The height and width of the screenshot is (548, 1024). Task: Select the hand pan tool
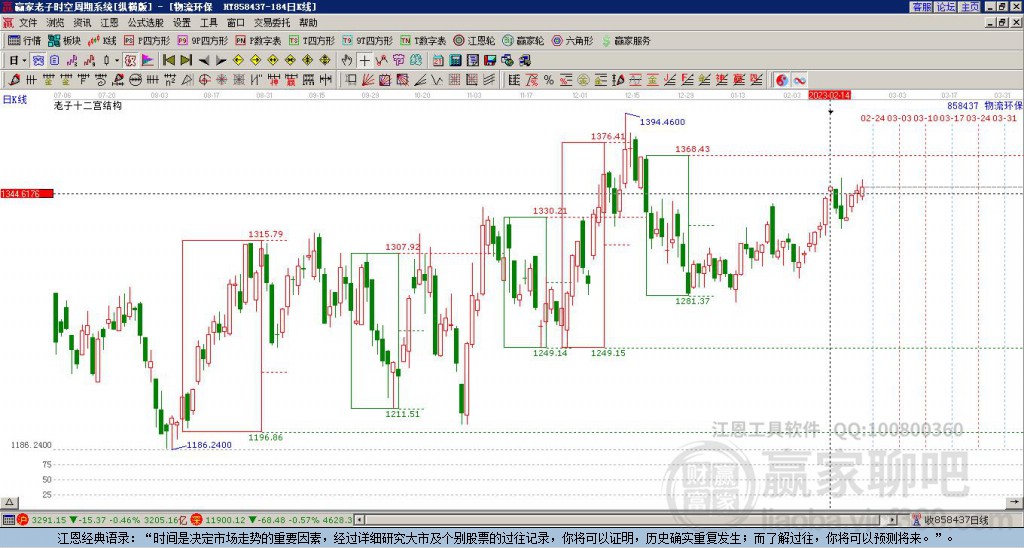pos(346,60)
